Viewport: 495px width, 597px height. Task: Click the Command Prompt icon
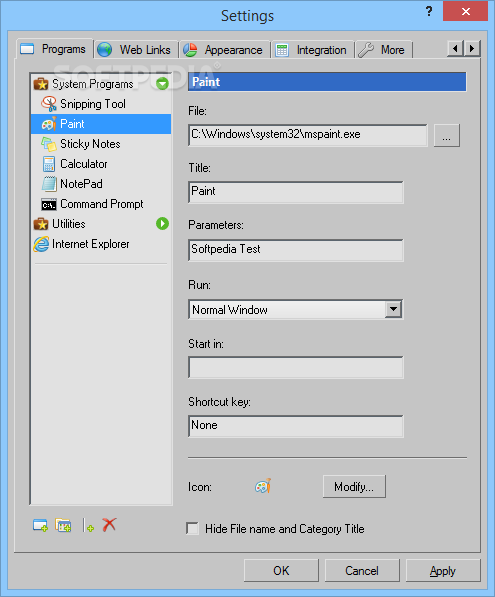(x=49, y=204)
